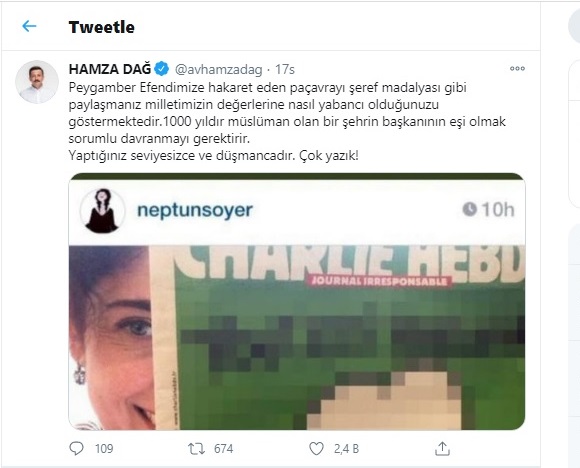Click the neptunsoyer avatar in the screenshot
The height and width of the screenshot is (468, 580).
click(102, 211)
